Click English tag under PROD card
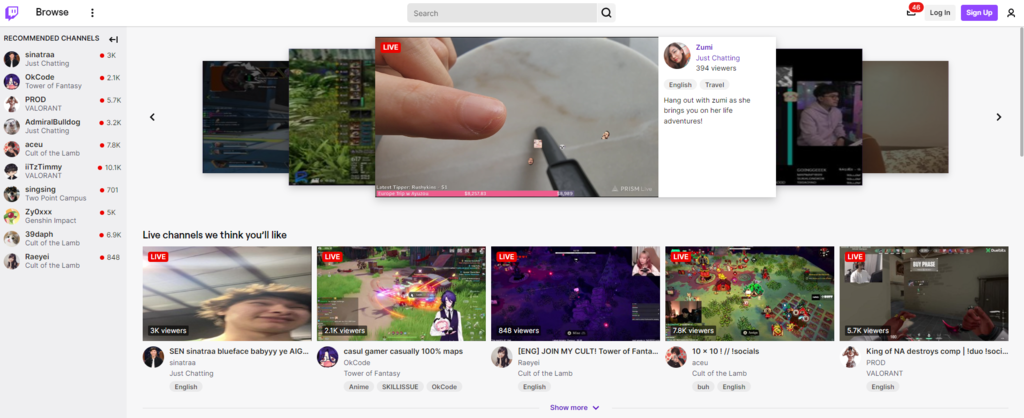Screen dimensions: 1024x418 click(x=882, y=387)
